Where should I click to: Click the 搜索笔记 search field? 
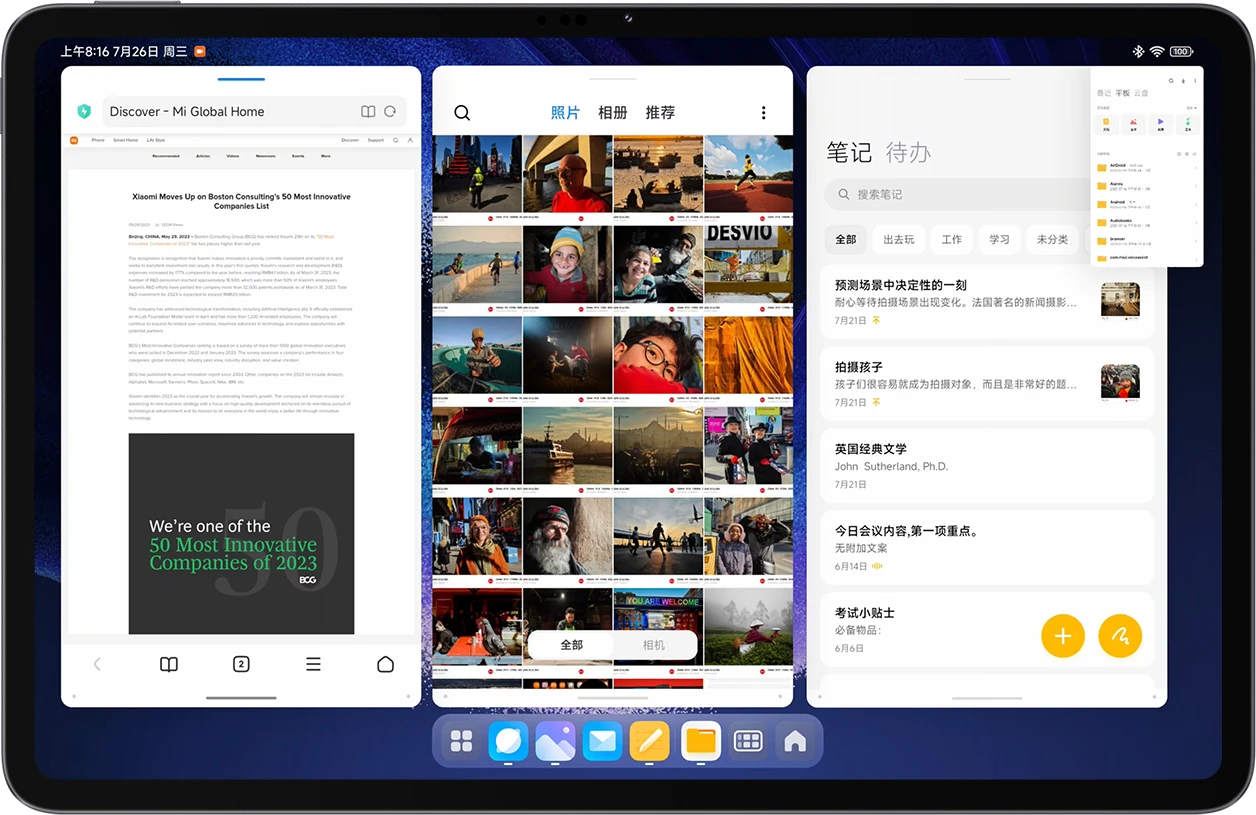(957, 194)
